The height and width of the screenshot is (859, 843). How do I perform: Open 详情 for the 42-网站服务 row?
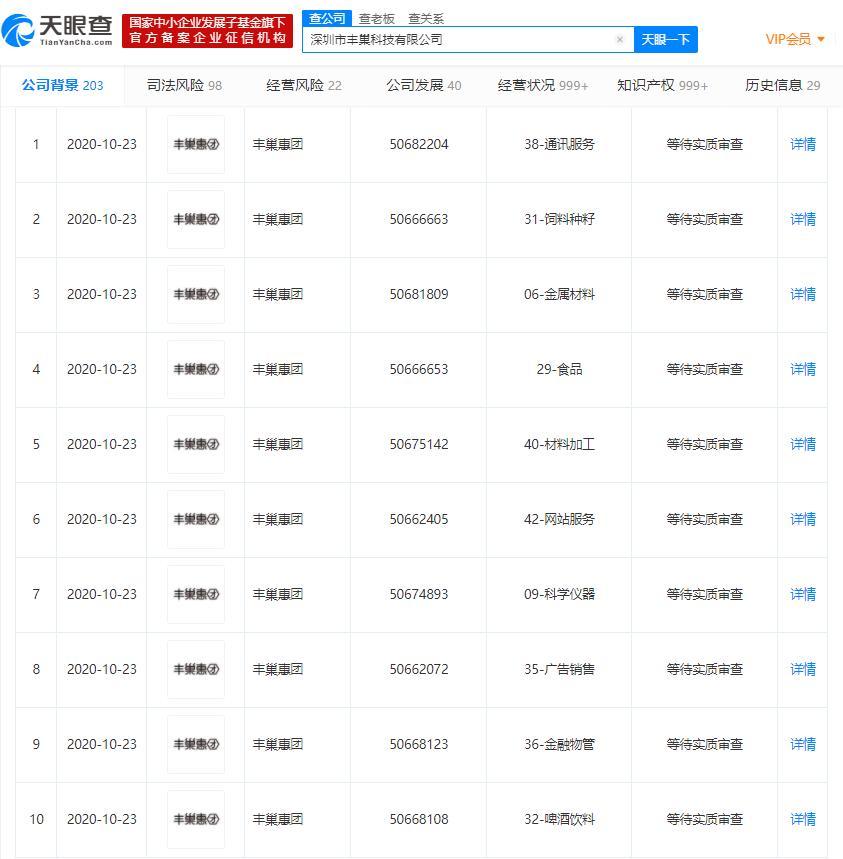pyautogui.click(x=803, y=519)
